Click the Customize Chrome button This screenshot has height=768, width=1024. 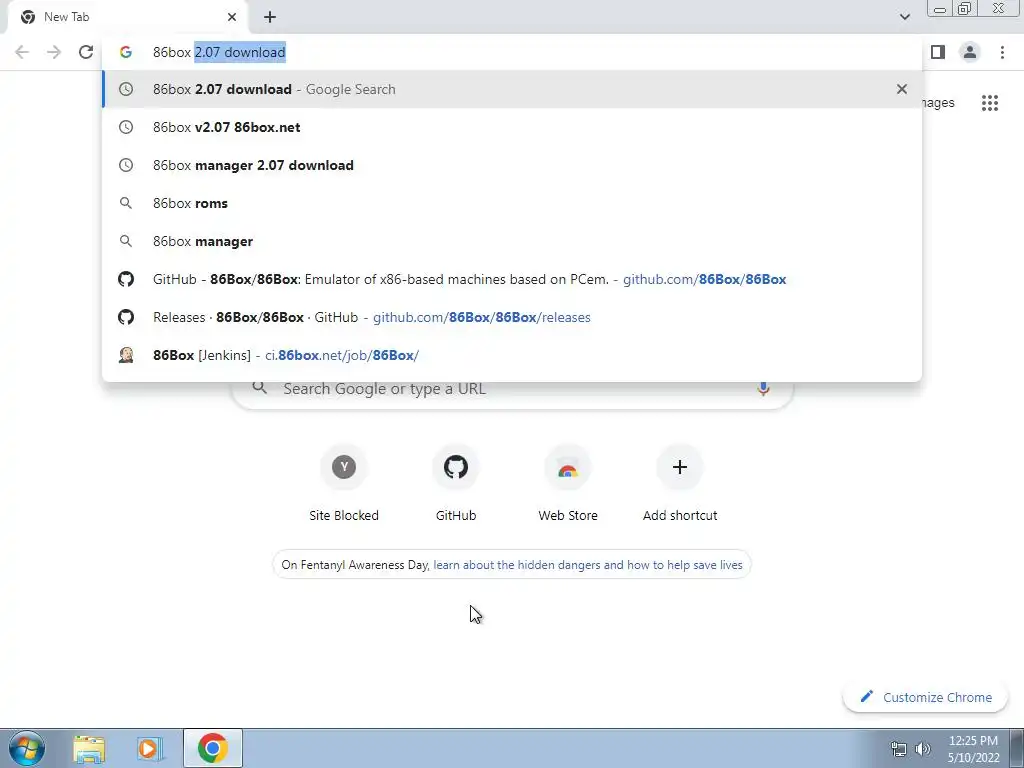(926, 697)
